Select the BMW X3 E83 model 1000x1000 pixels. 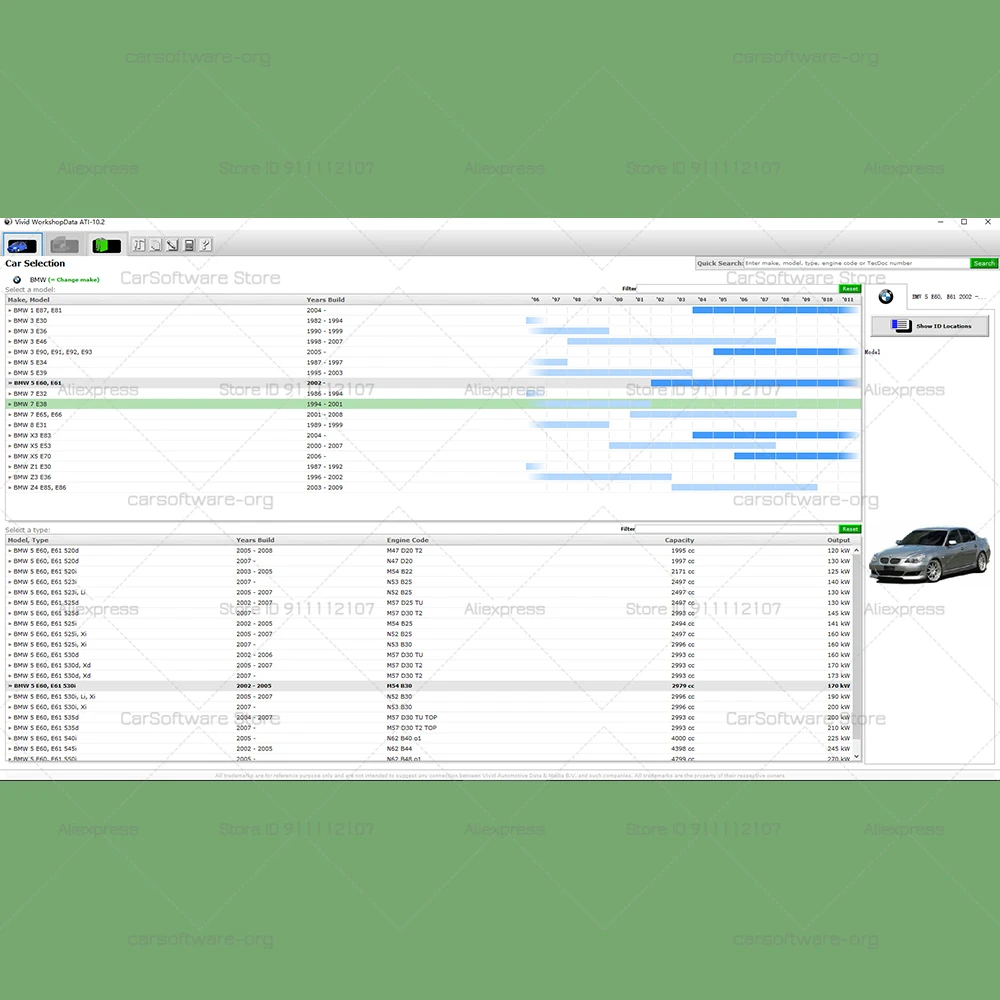point(433,436)
